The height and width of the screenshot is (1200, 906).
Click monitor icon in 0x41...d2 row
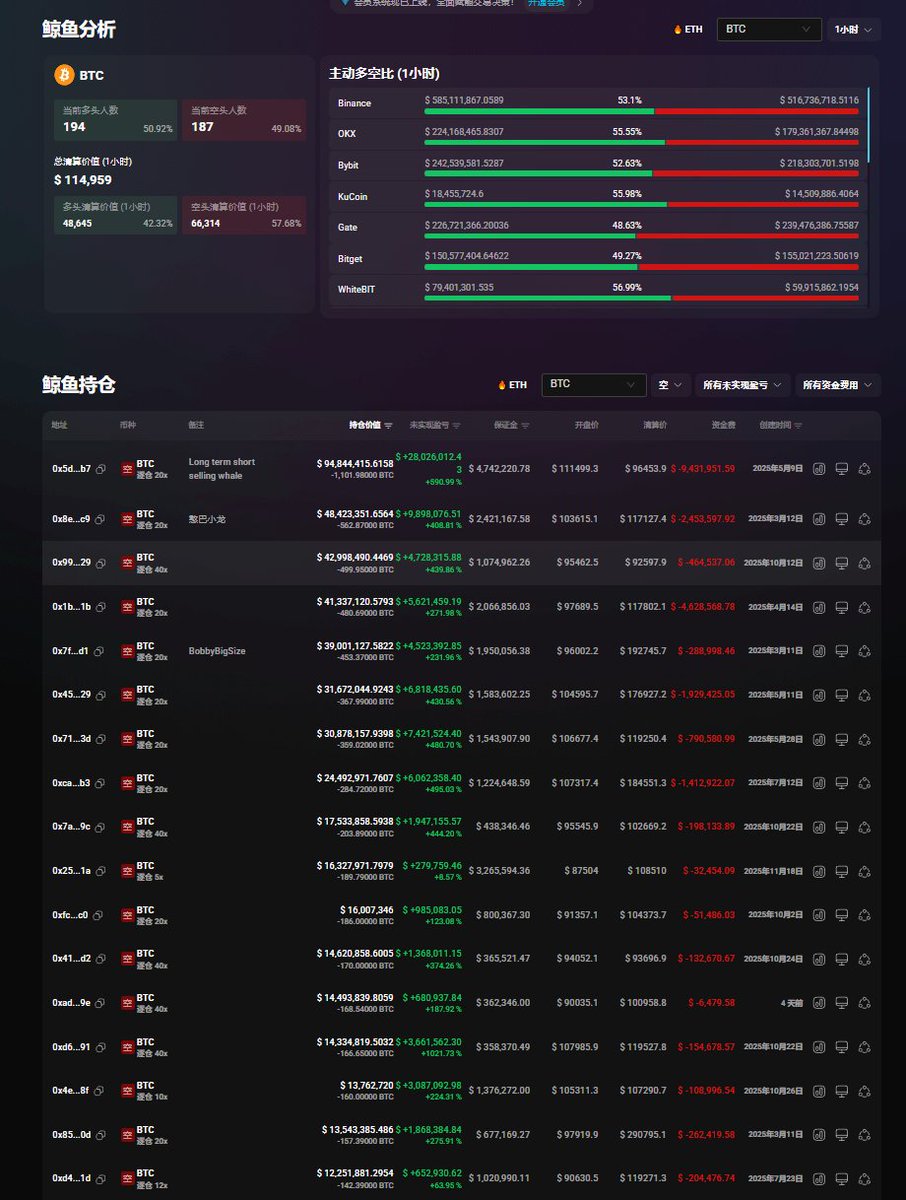pos(842,959)
